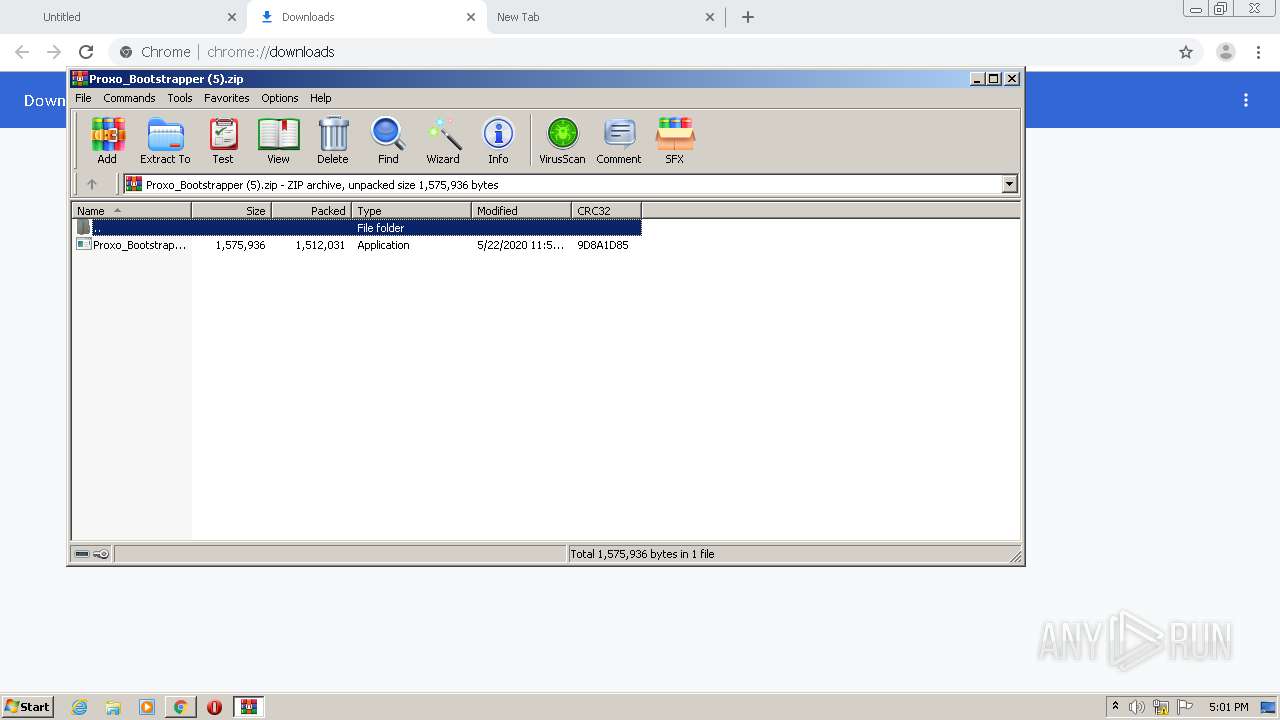
Task: Close the Untitled tab
Action: click(231, 17)
